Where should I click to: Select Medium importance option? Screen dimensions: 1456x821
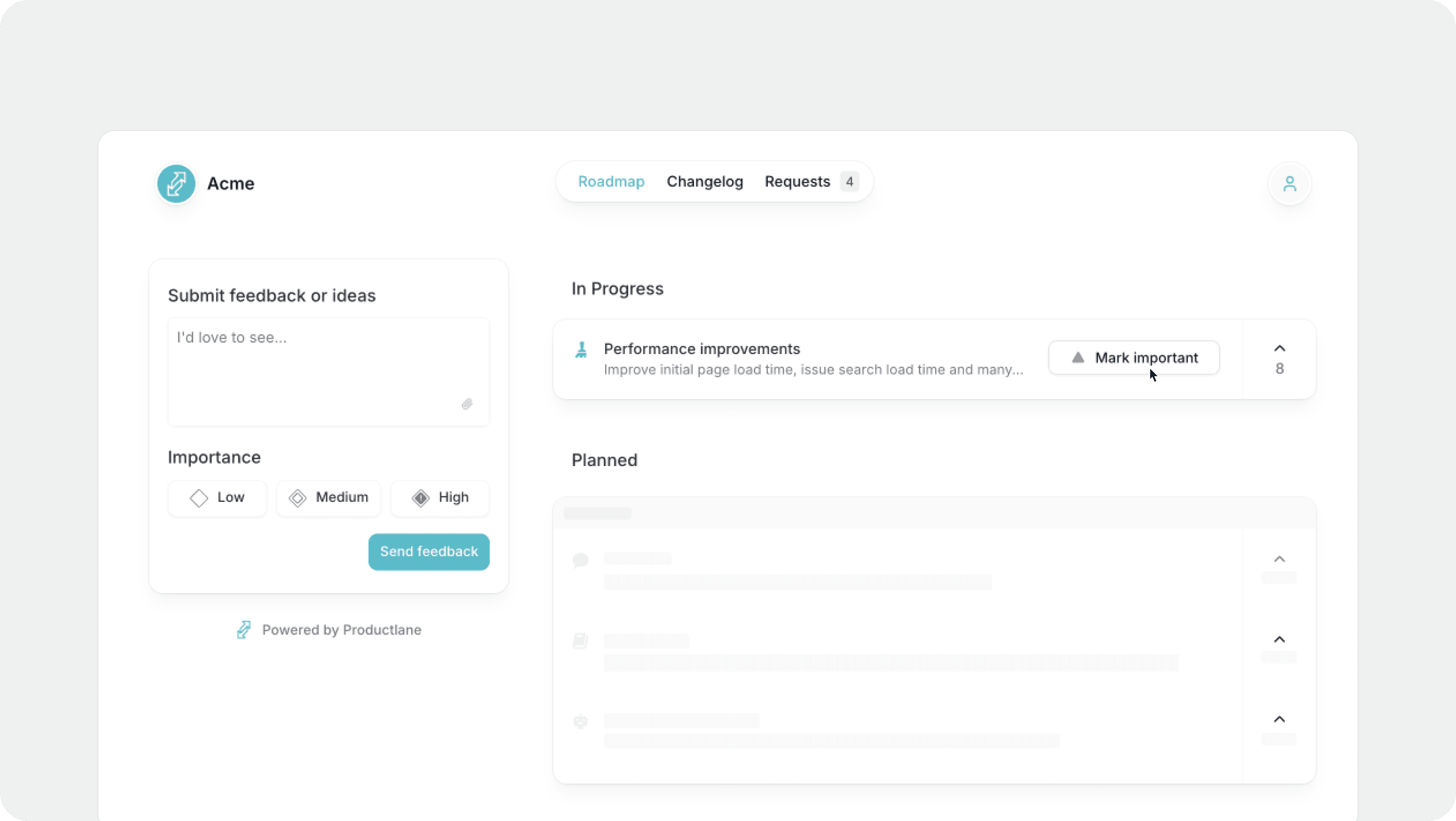(x=329, y=498)
